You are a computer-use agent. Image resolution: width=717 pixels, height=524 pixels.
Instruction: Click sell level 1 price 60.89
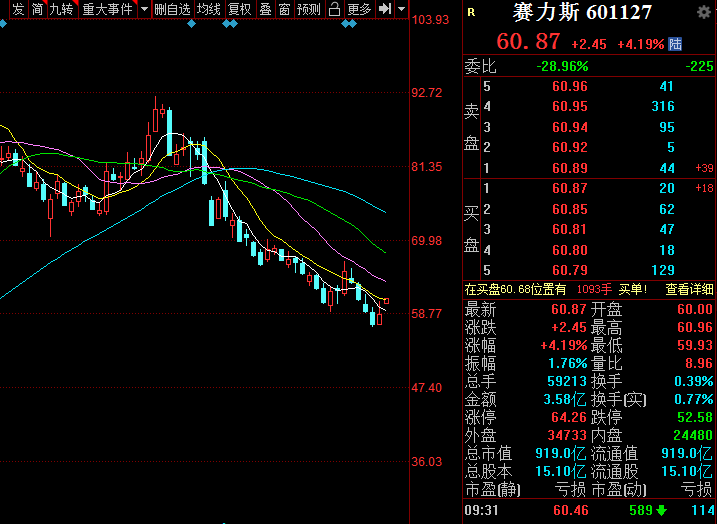[x=570, y=167]
